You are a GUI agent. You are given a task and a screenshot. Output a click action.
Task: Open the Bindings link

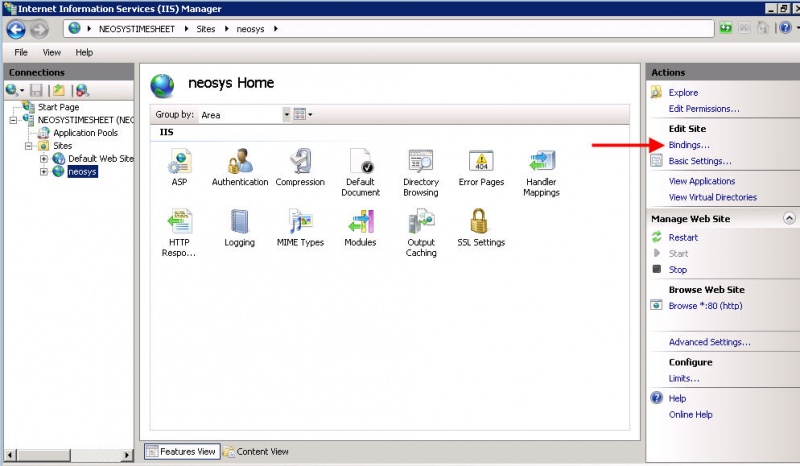[x=689, y=145]
